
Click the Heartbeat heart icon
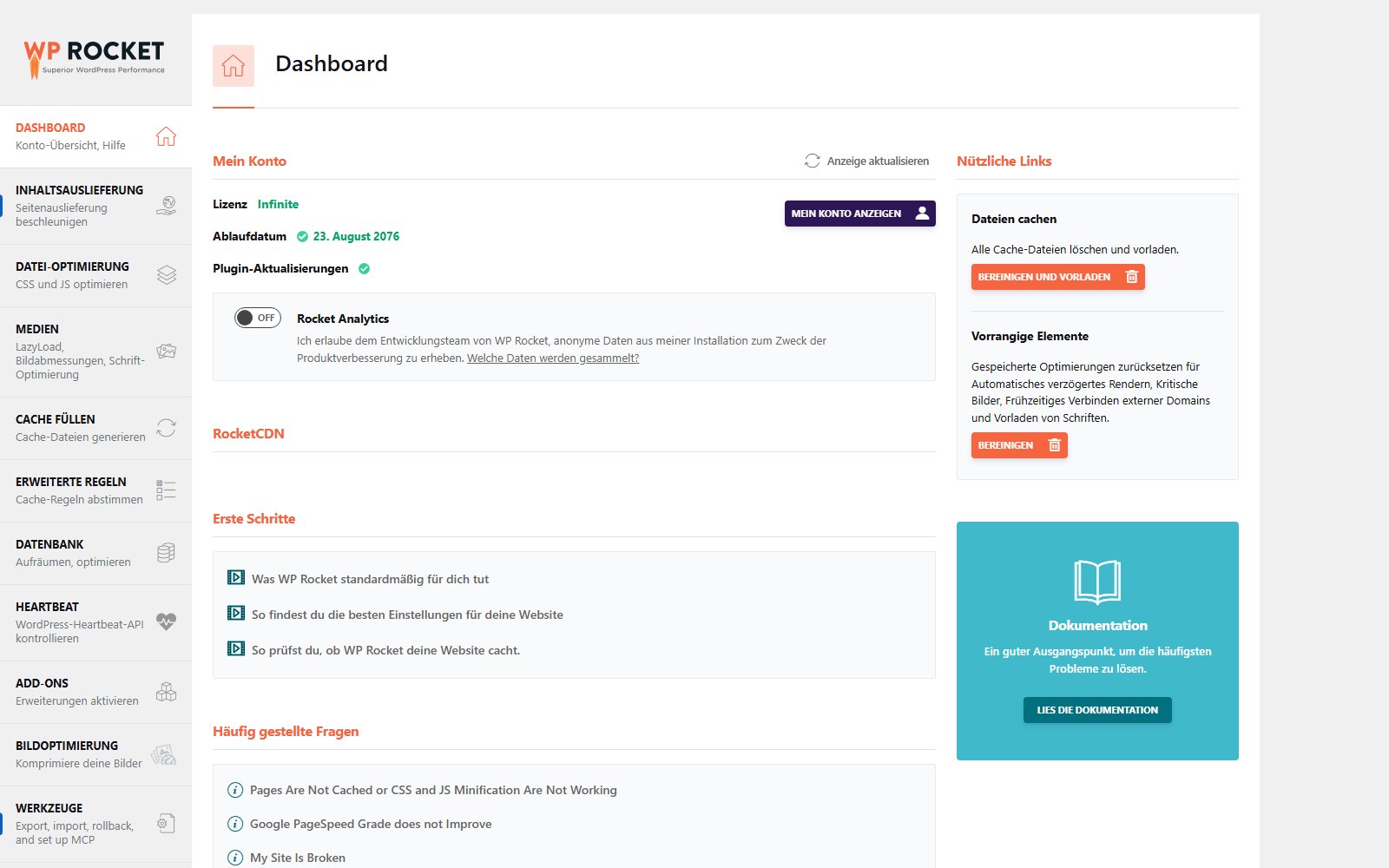tap(166, 621)
